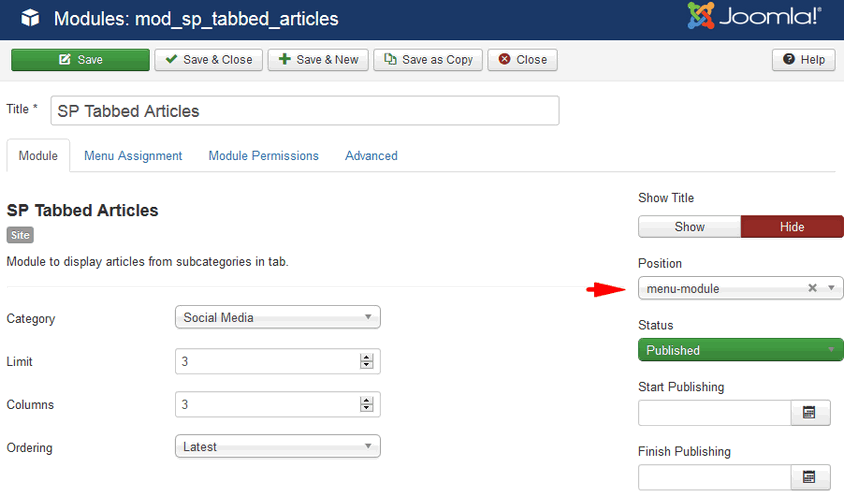Click the Save & Close button

coord(208,60)
